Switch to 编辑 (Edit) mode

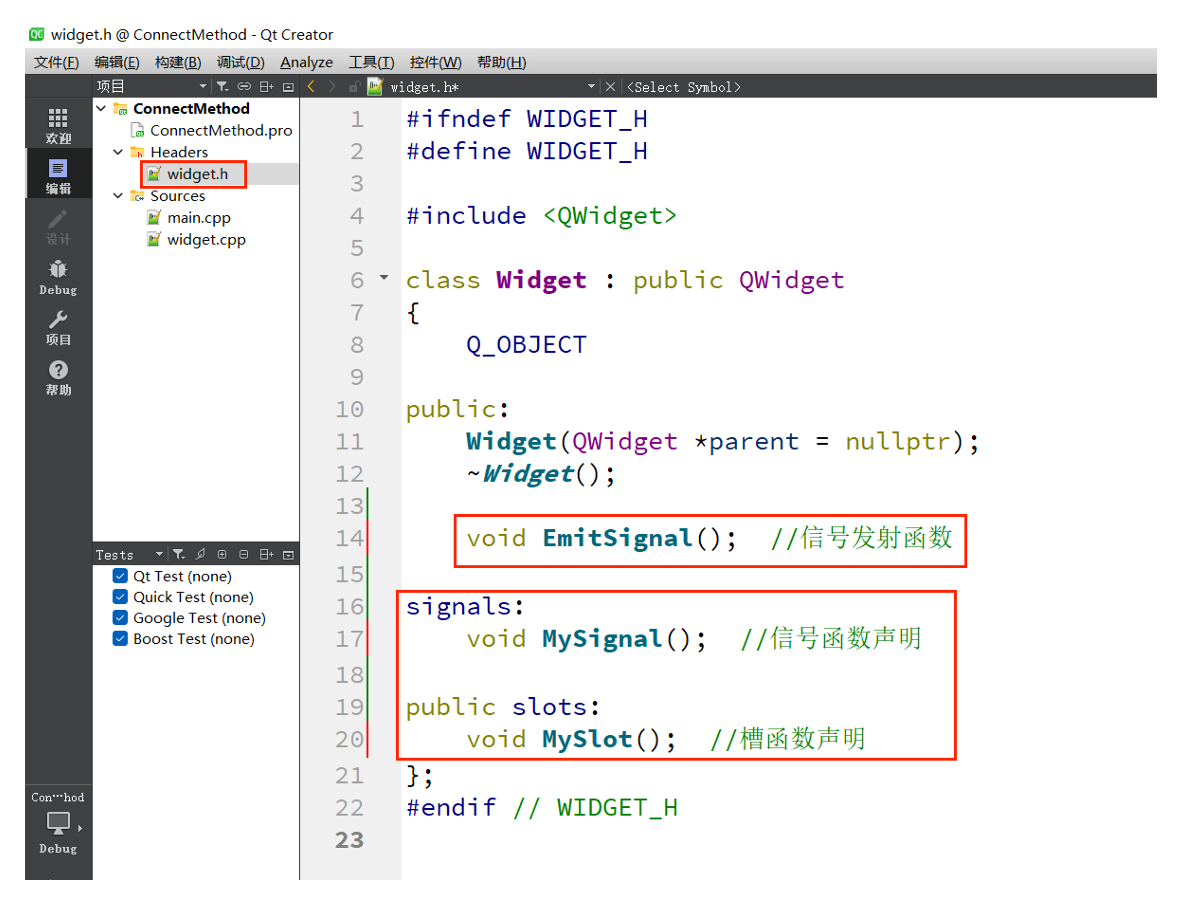[58, 176]
